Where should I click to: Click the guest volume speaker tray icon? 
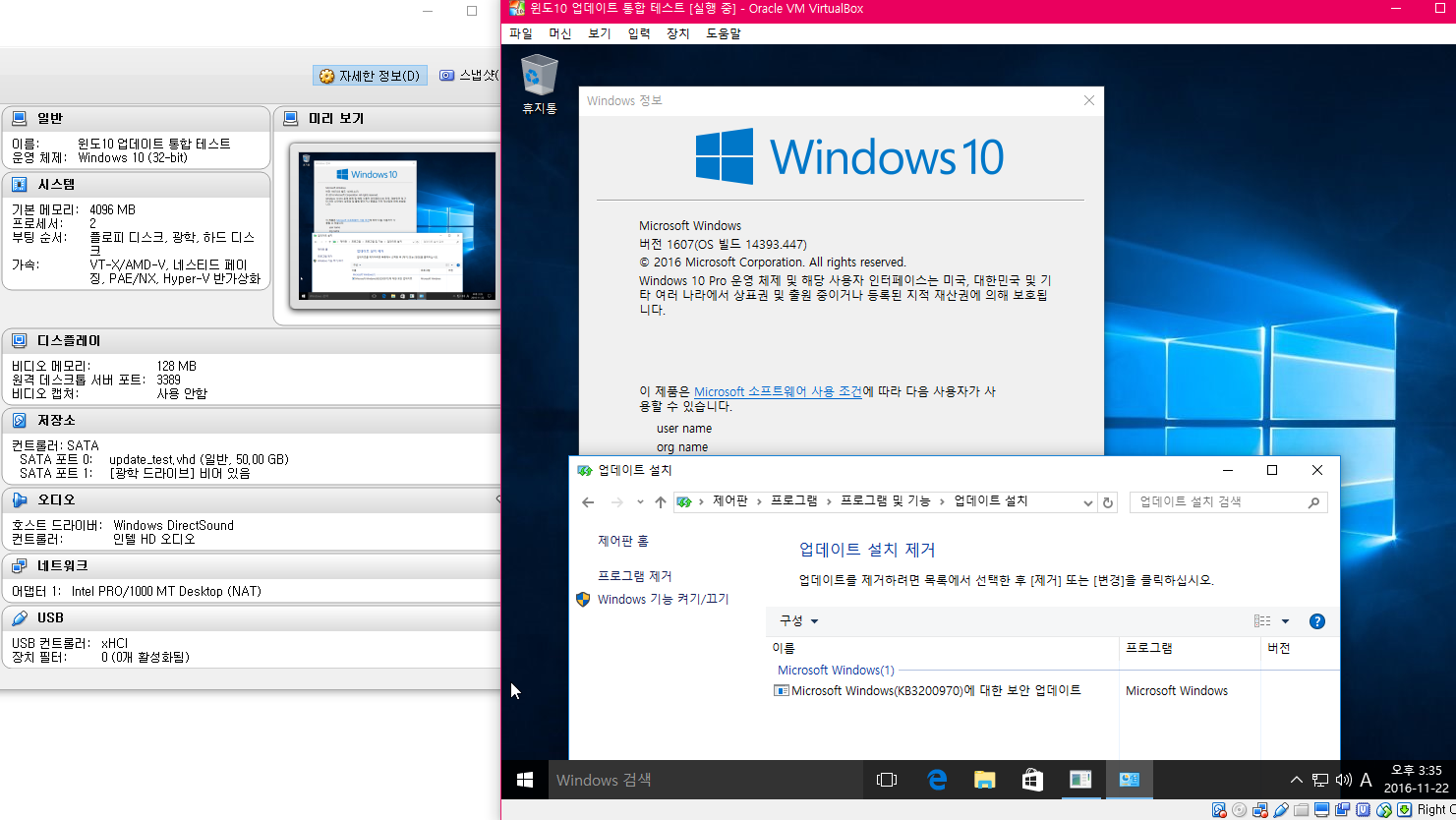1343,781
